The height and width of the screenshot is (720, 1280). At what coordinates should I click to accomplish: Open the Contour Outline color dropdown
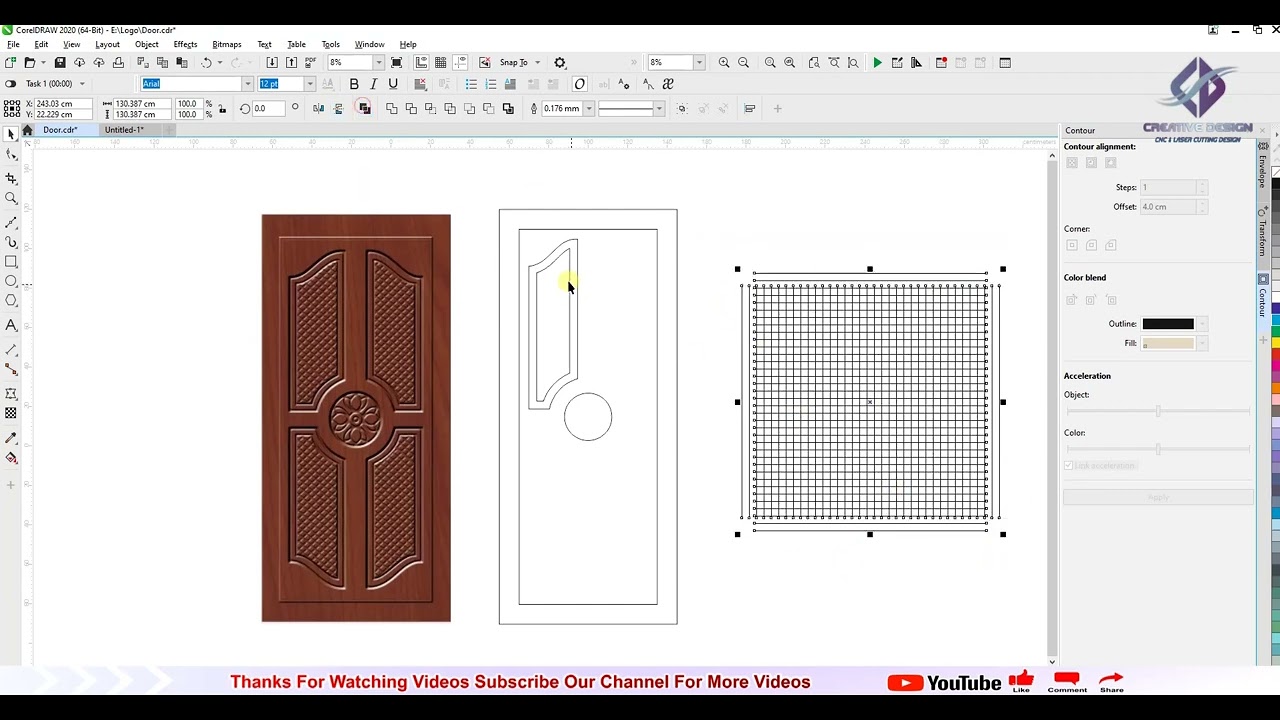pyautogui.click(x=1203, y=324)
